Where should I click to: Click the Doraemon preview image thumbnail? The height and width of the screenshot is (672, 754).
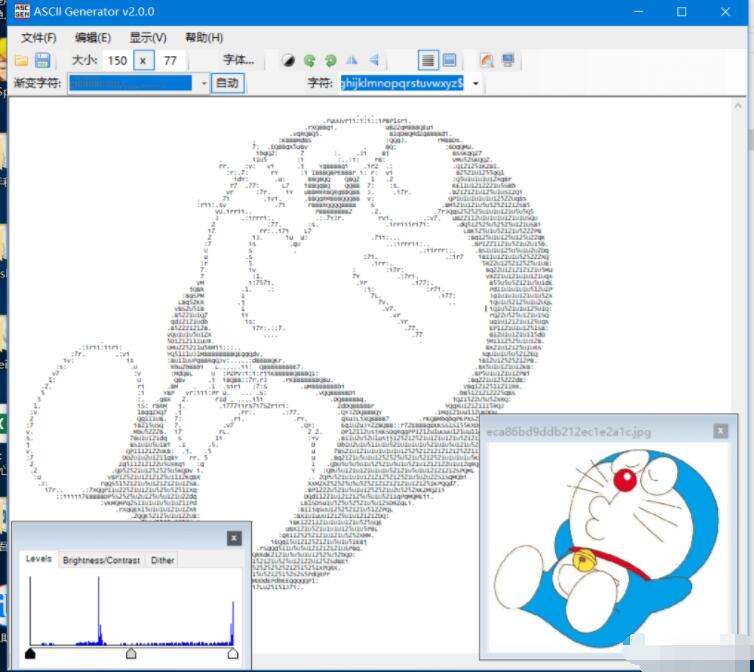click(x=608, y=548)
